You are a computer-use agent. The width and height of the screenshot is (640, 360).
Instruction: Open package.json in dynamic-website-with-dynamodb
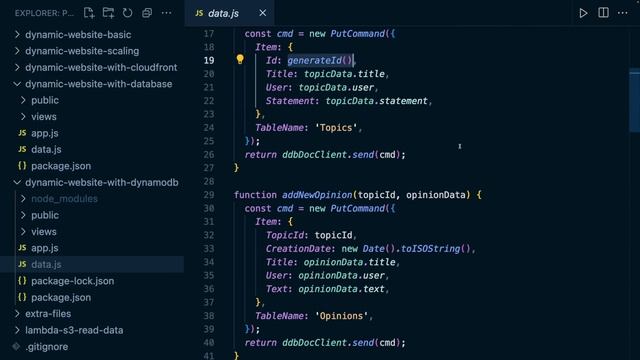click(x=61, y=298)
